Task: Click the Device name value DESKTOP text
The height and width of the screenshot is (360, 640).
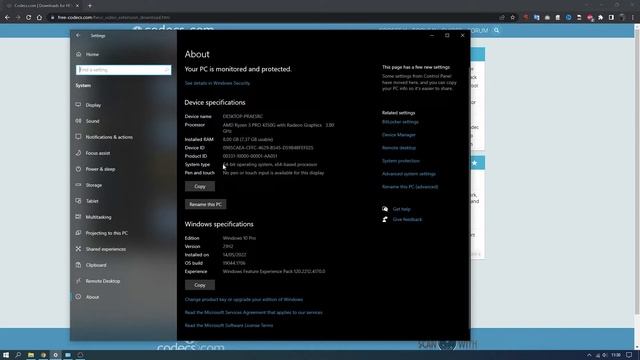Action: 242,117
